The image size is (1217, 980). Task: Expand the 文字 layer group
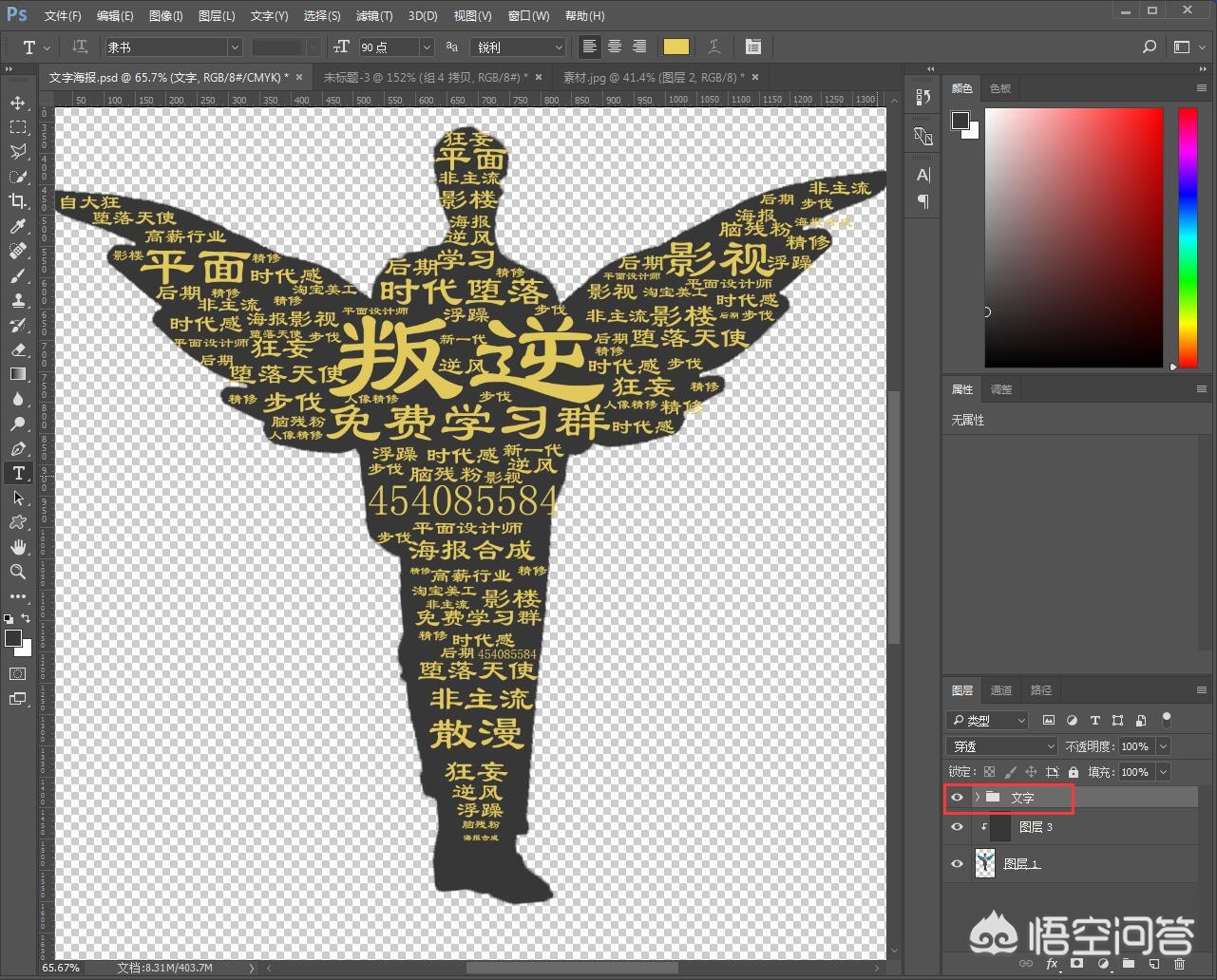[977, 798]
